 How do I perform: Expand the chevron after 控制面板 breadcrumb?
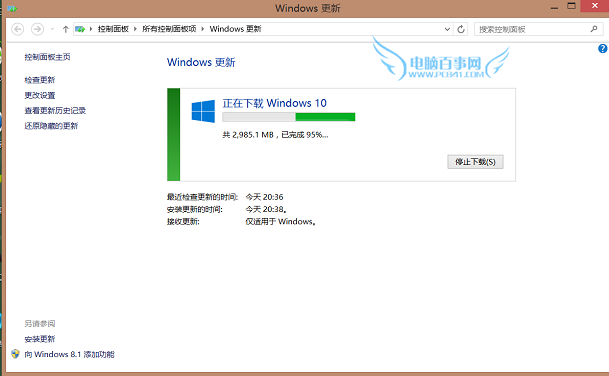[135, 29]
